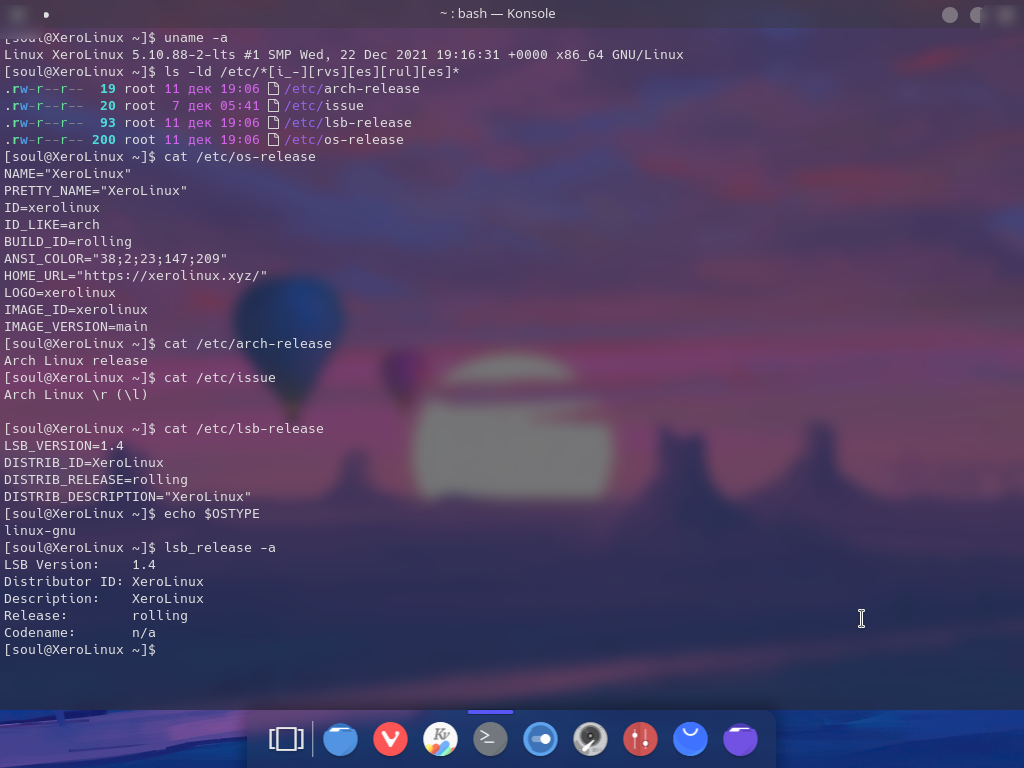Place cursor at the last empty shell prompt

point(80,650)
